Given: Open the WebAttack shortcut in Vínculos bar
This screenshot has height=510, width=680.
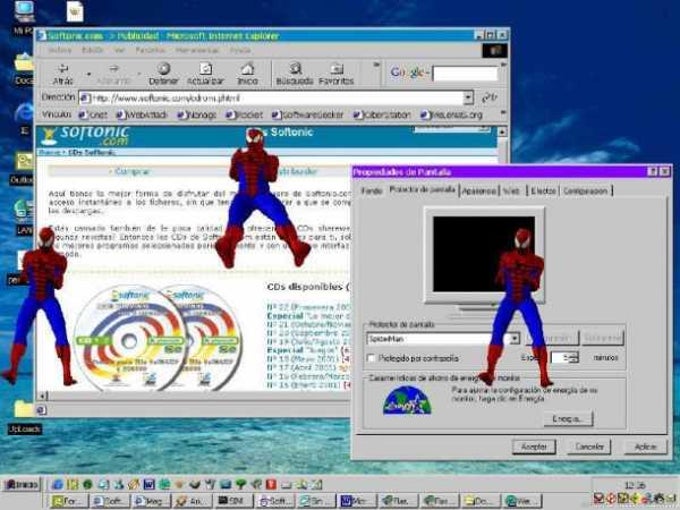Looking at the screenshot, I should point(141,115).
